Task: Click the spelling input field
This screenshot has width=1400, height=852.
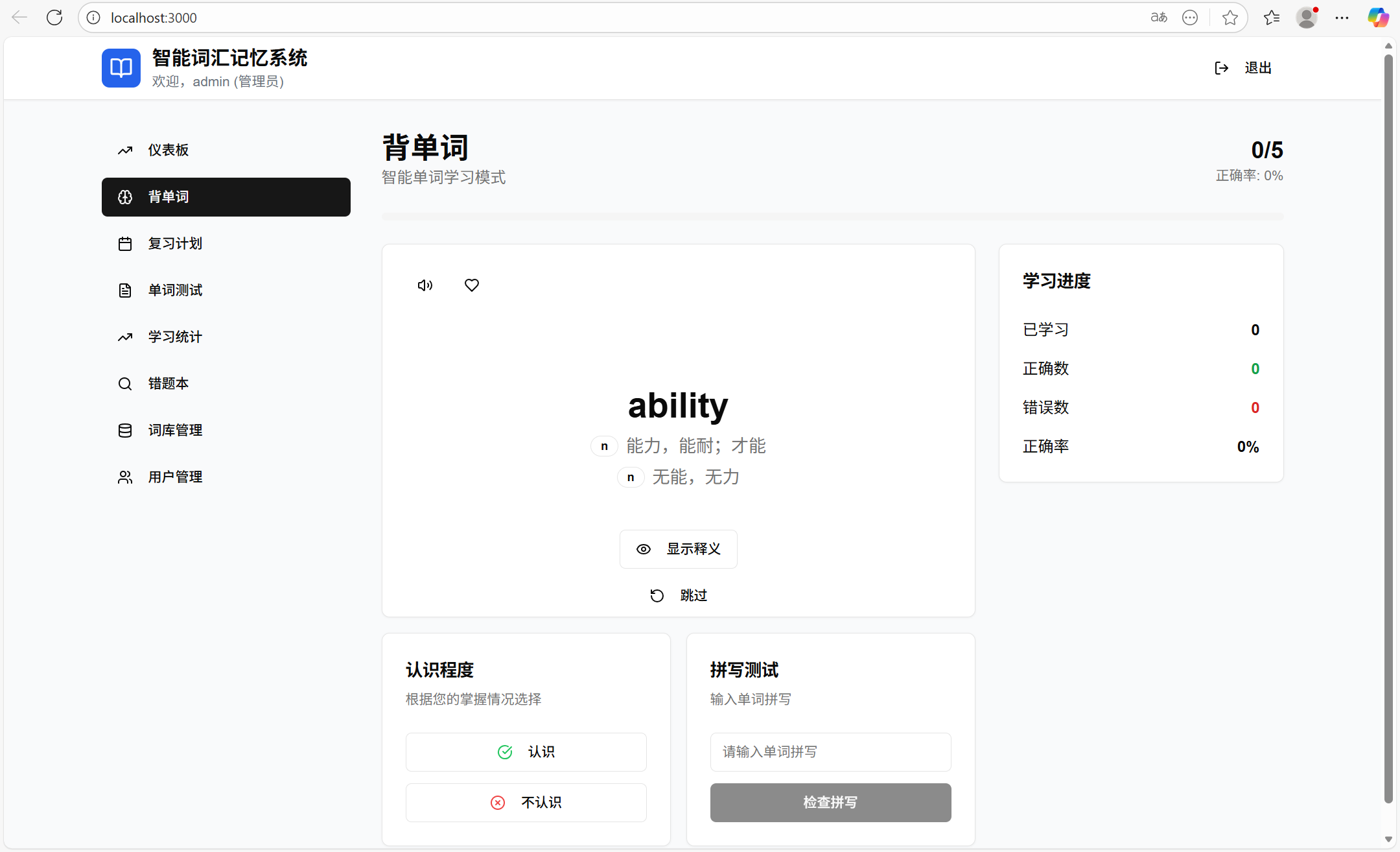Action: click(x=830, y=751)
